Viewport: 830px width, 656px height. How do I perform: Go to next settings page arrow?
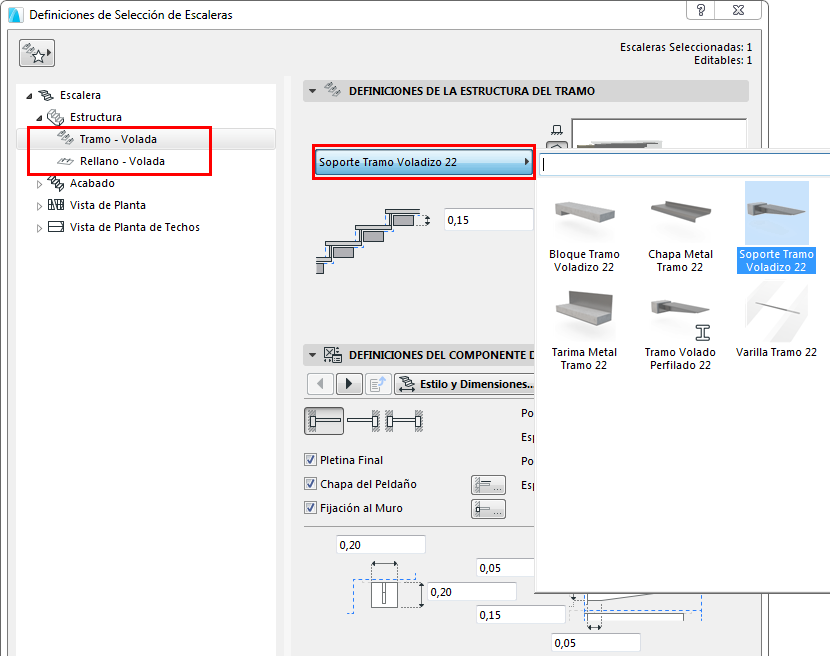(x=349, y=384)
